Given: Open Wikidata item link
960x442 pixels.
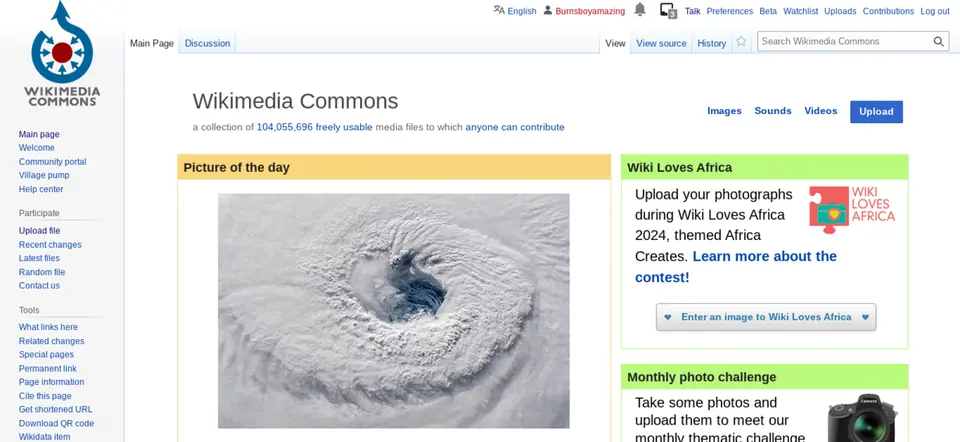Looking at the screenshot, I should (x=45, y=437).
